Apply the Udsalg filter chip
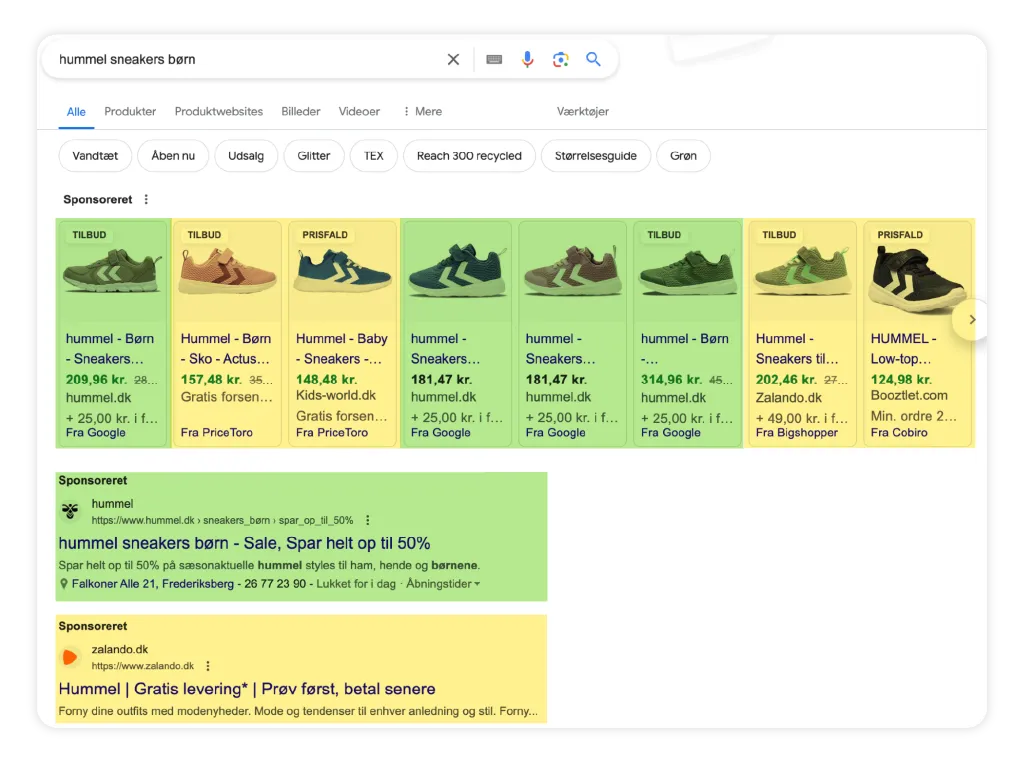Viewport: 1024px width, 767px height. (246, 156)
